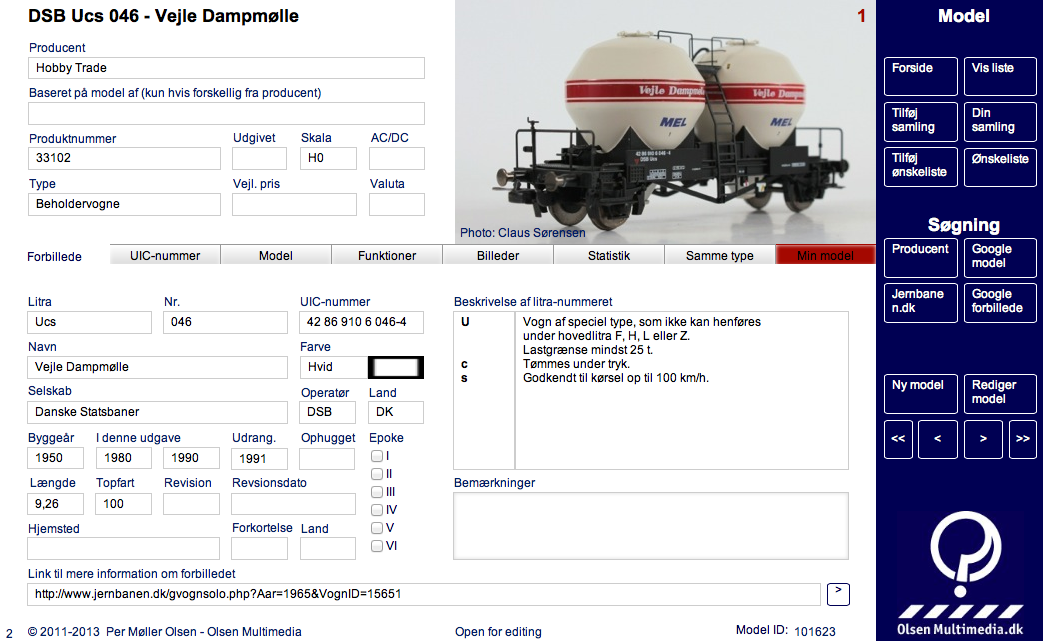Screen dimensions: 1043x641
Task: Show the Statistik tab
Action: [609, 255]
